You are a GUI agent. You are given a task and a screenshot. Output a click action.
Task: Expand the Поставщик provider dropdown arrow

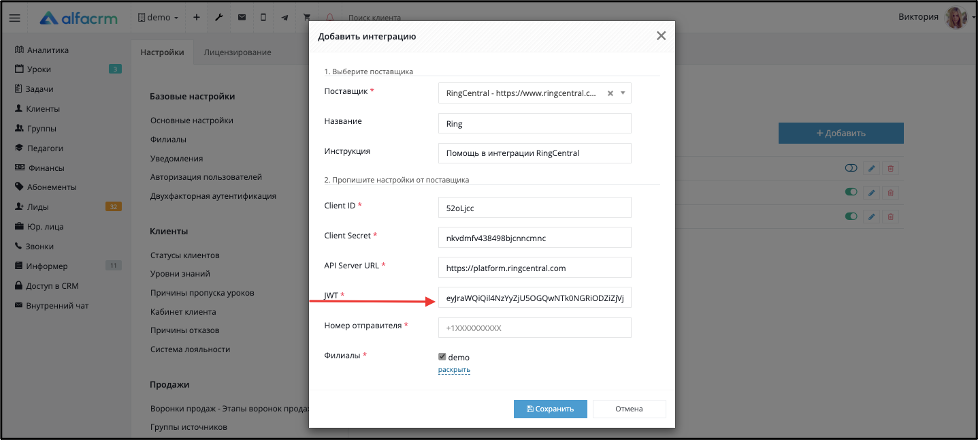coord(622,93)
